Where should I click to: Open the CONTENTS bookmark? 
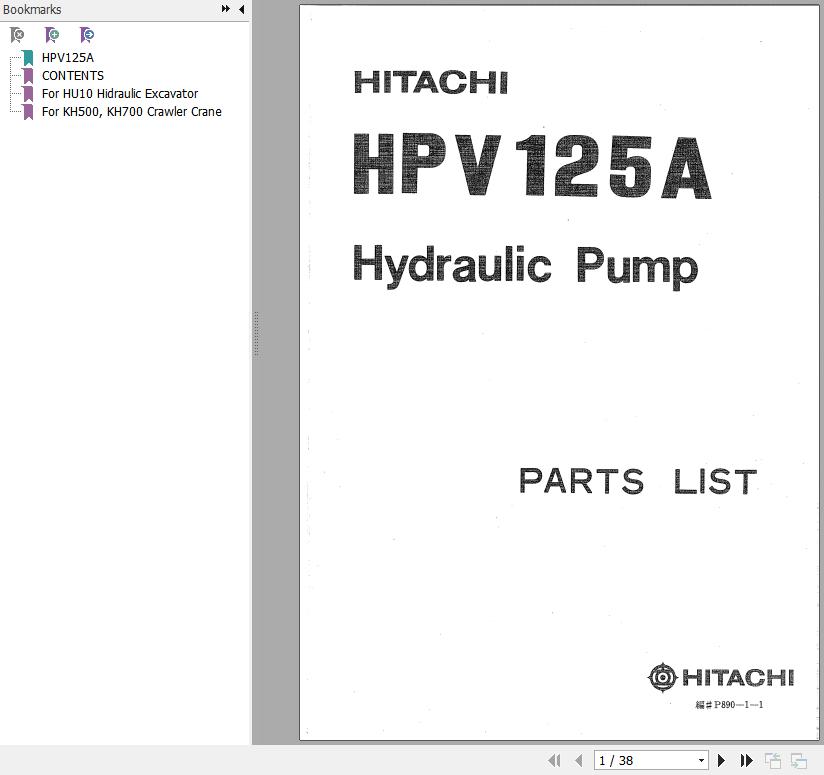click(x=73, y=76)
